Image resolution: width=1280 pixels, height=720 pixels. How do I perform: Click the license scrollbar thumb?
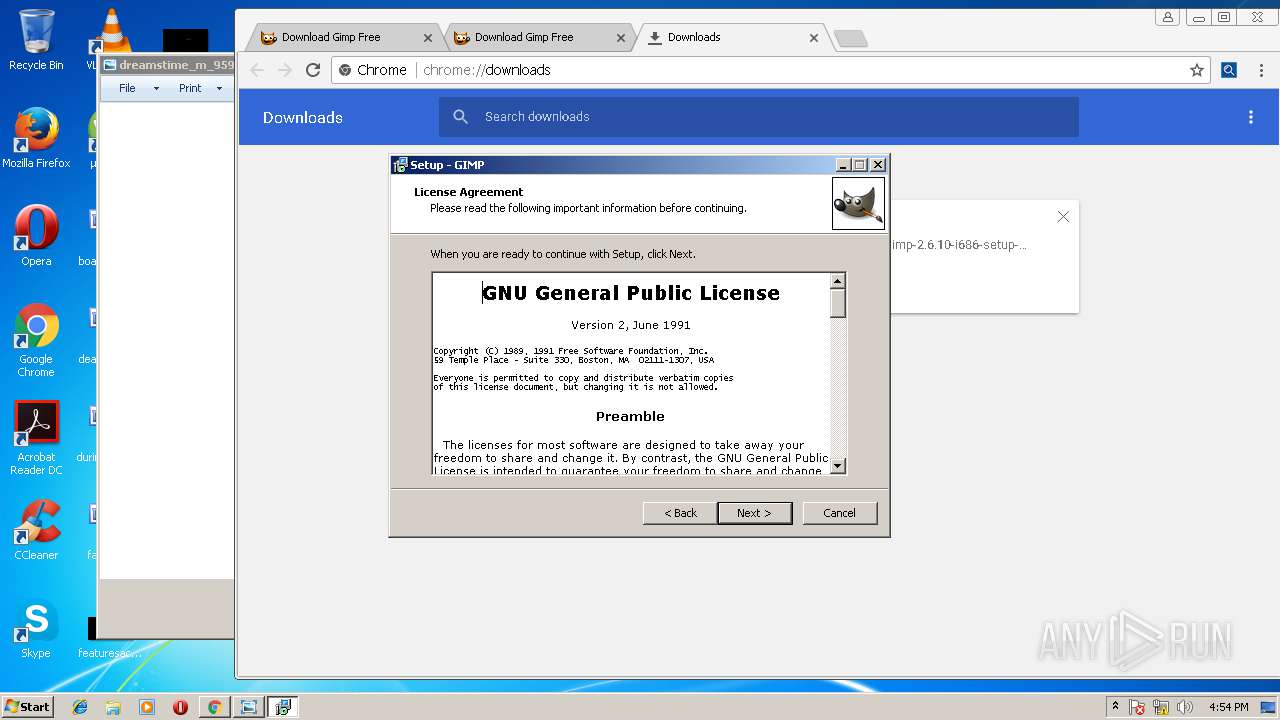pyautogui.click(x=838, y=303)
